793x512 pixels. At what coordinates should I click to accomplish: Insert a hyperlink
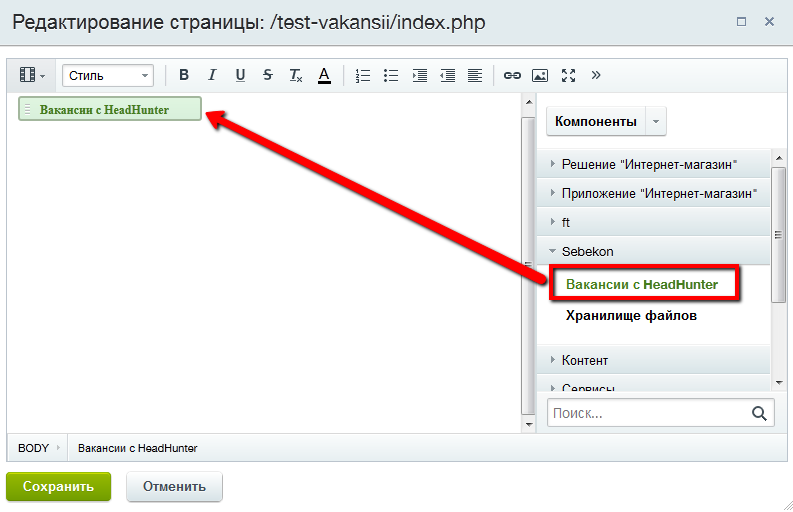[512, 75]
